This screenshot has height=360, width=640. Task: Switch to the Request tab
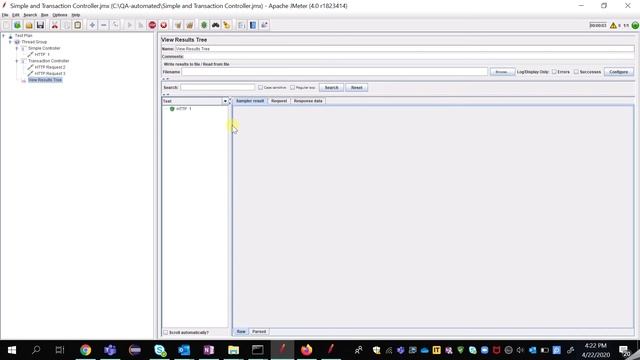(279, 101)
